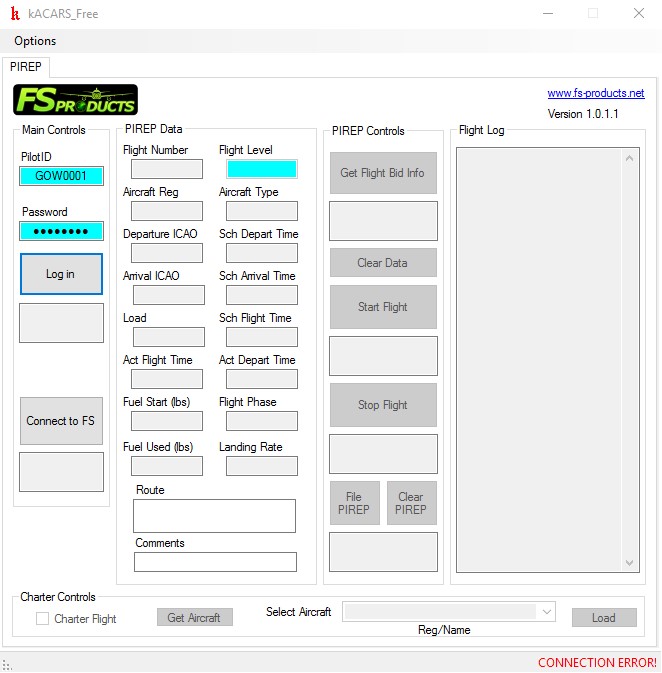
Task: Click the kACARS app icon in title bar
Action: [15, 14]
